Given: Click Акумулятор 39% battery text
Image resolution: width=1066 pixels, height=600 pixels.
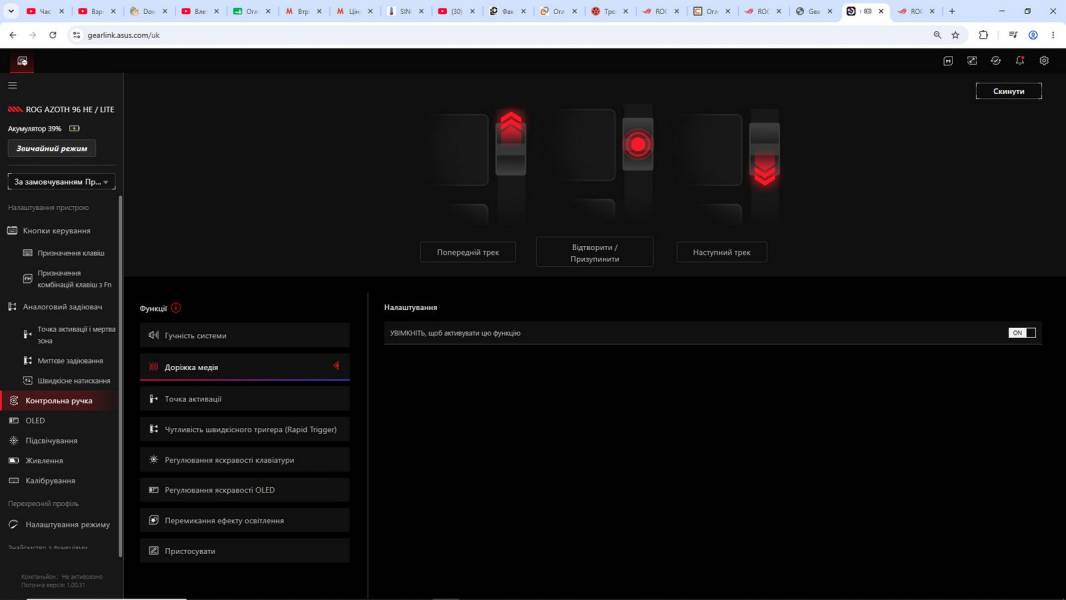Looking at the screenshot, I should (35, 128).
